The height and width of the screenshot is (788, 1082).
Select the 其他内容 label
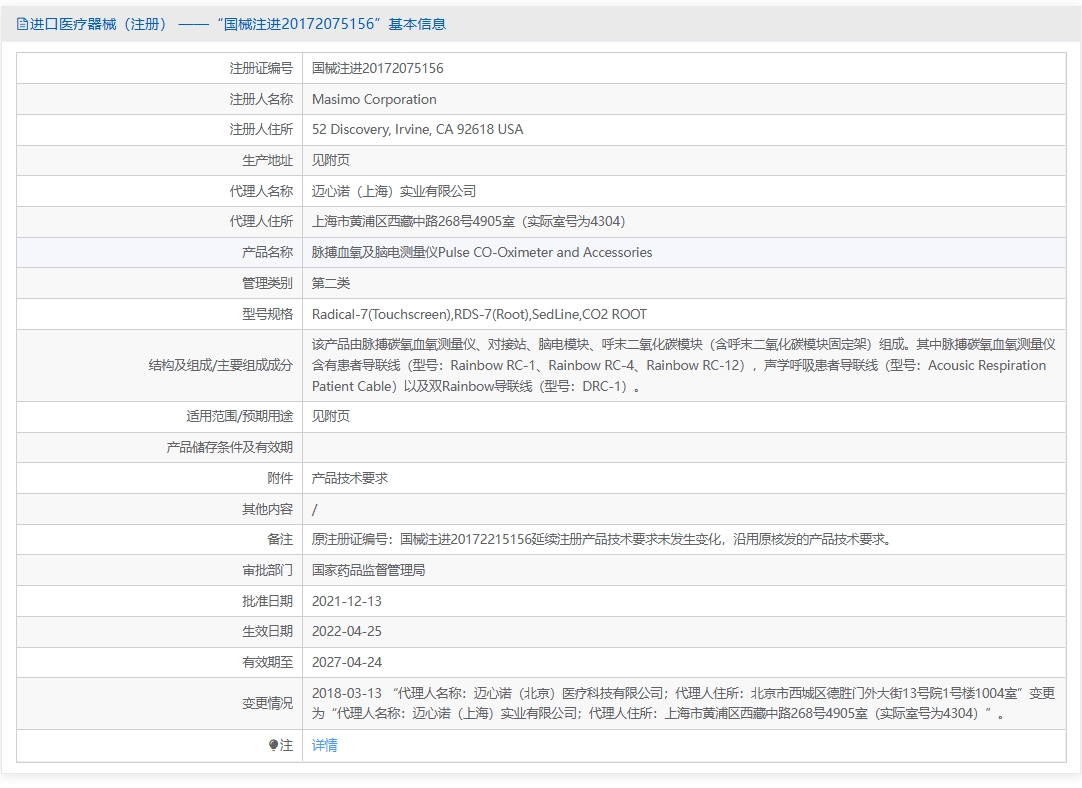click(x=267, y=509)
